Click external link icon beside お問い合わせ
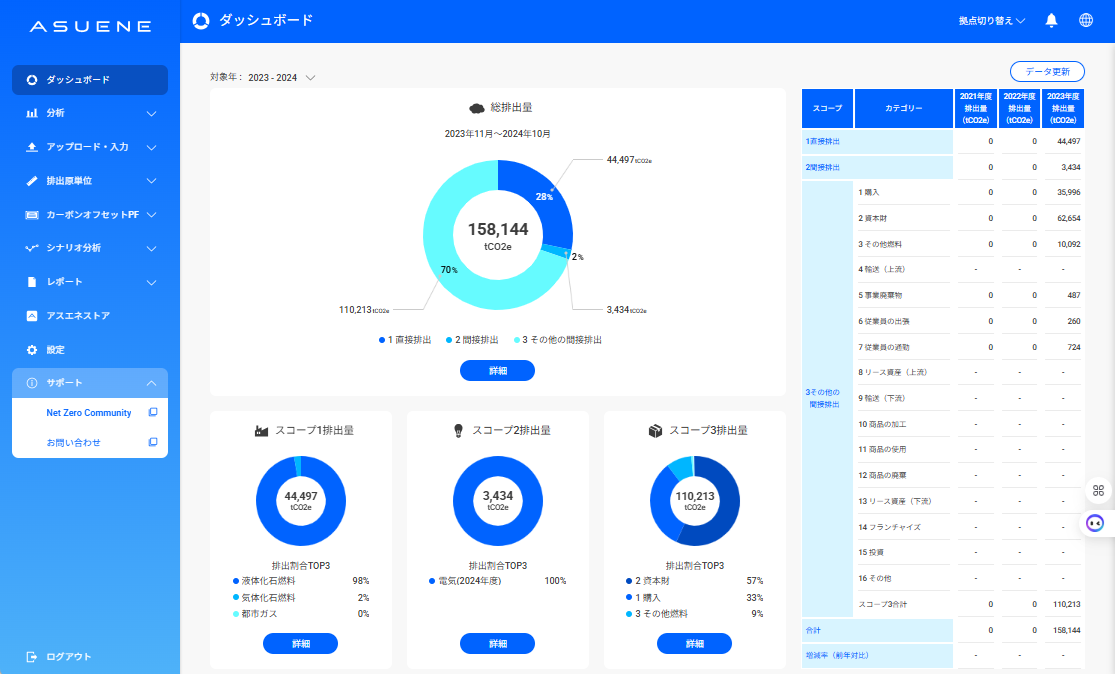This screenshot has width=1115, height=674. pos(153,442)
